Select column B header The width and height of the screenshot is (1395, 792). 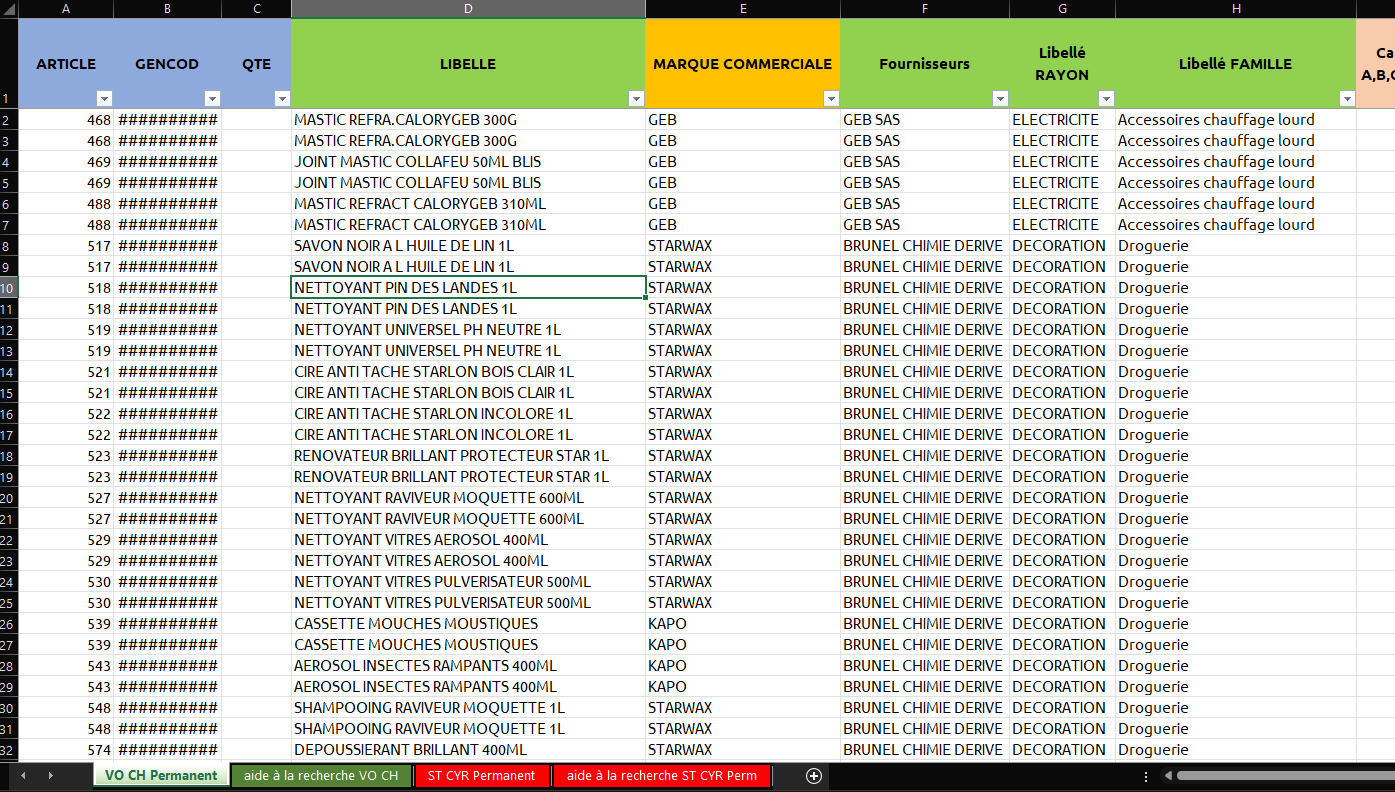coord(167,9)
